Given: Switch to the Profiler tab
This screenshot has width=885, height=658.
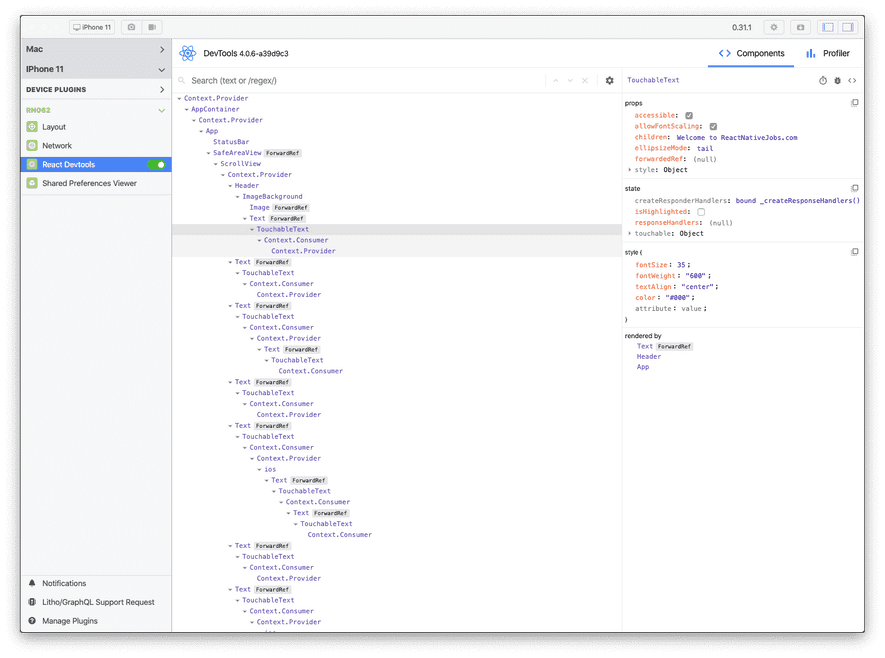Looking at the screenshot, I should click(x=836, y=53).
